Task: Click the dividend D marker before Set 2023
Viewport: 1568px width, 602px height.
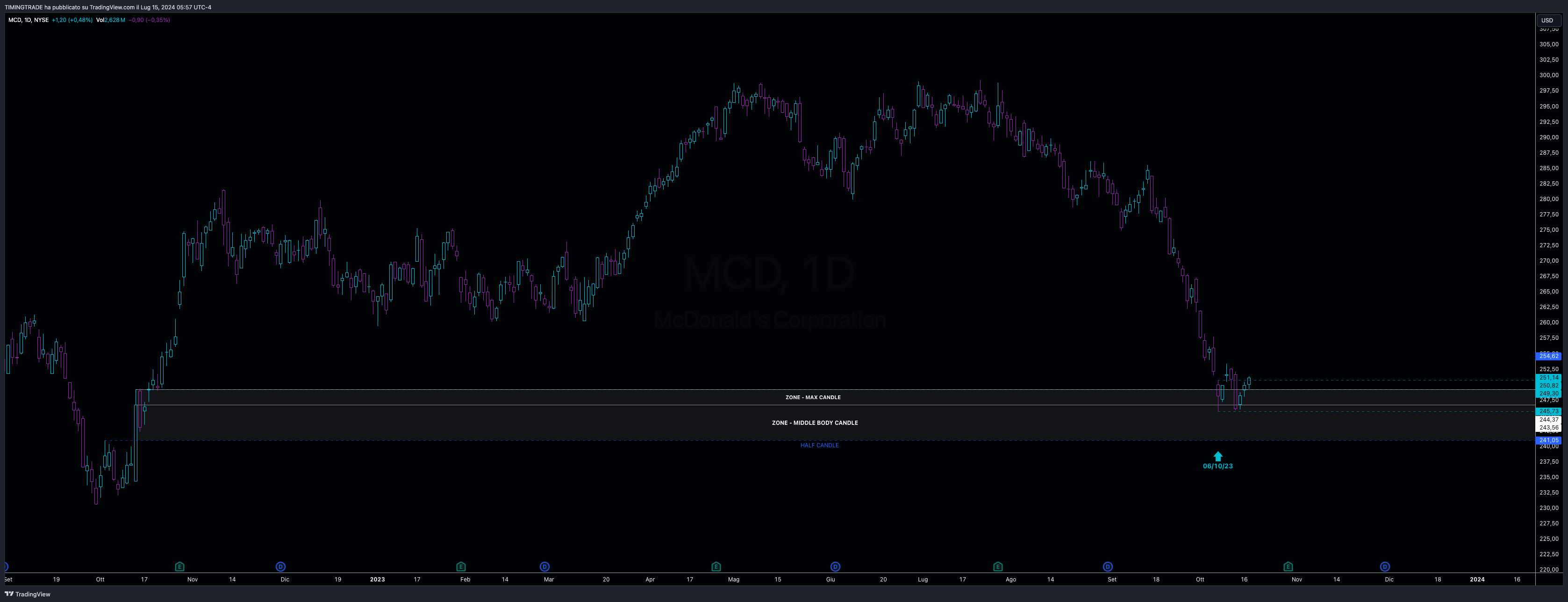Action: 1108,566
